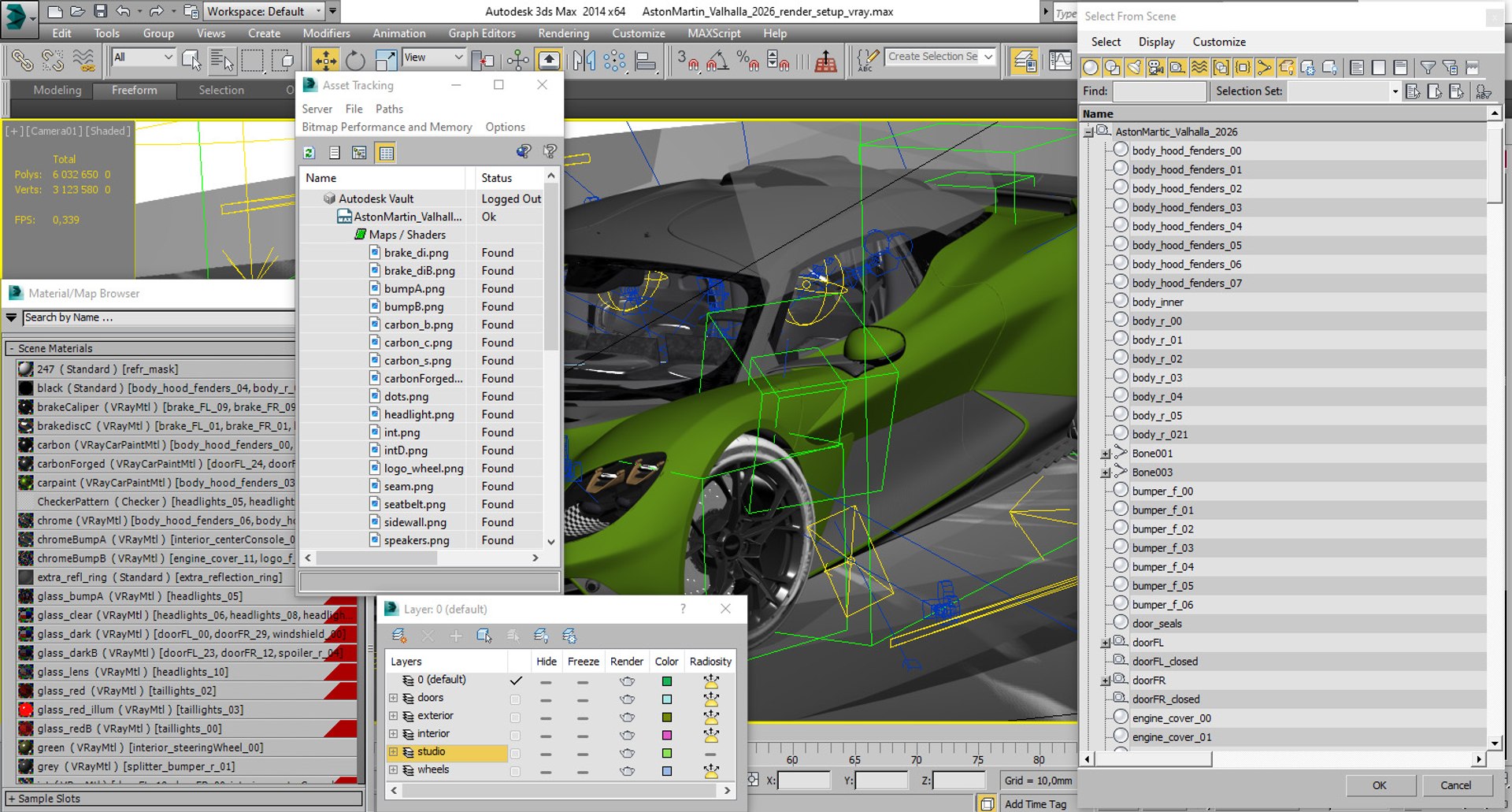Open the Rendering menu

pyautogui.click(x=563, y=33)
